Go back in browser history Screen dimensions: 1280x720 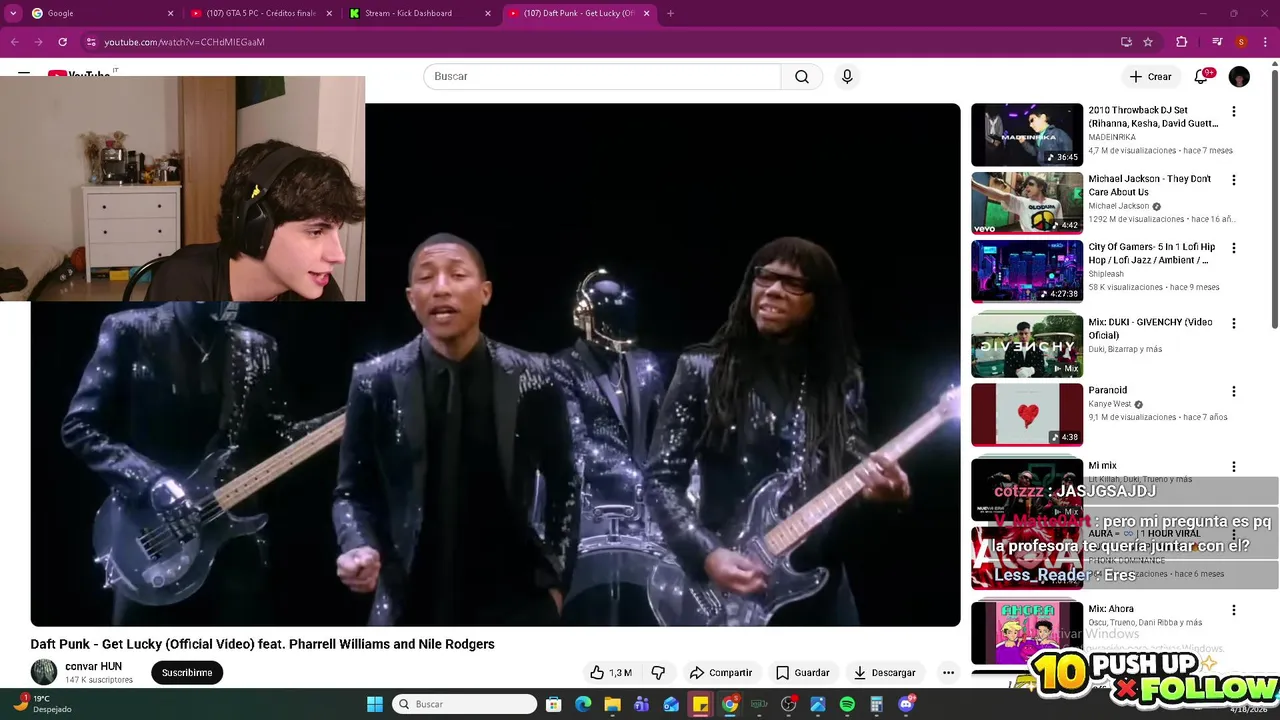[14, 42]
